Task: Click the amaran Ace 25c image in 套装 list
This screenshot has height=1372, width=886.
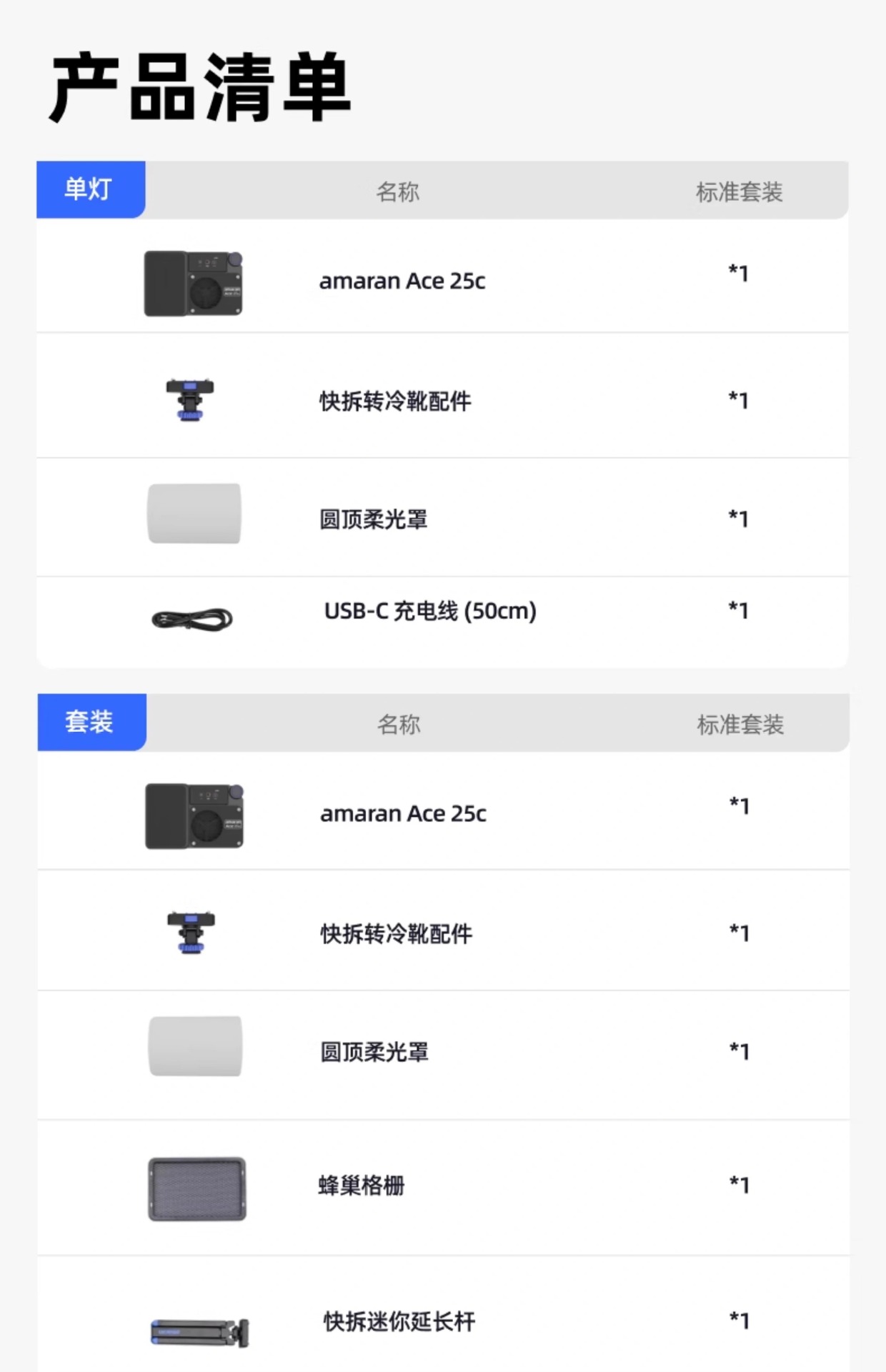Action: 194,816
